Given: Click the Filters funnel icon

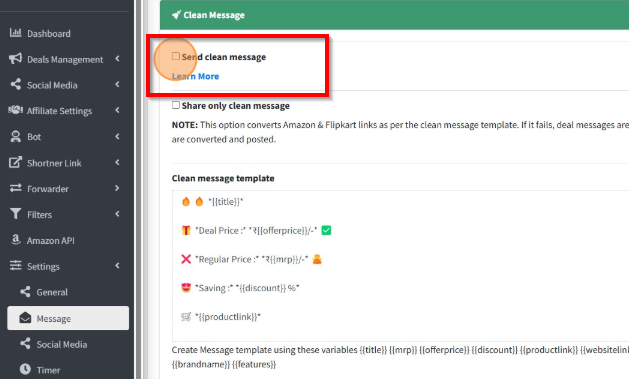Looking at the screenshot, I should click(x=15, y=213).
